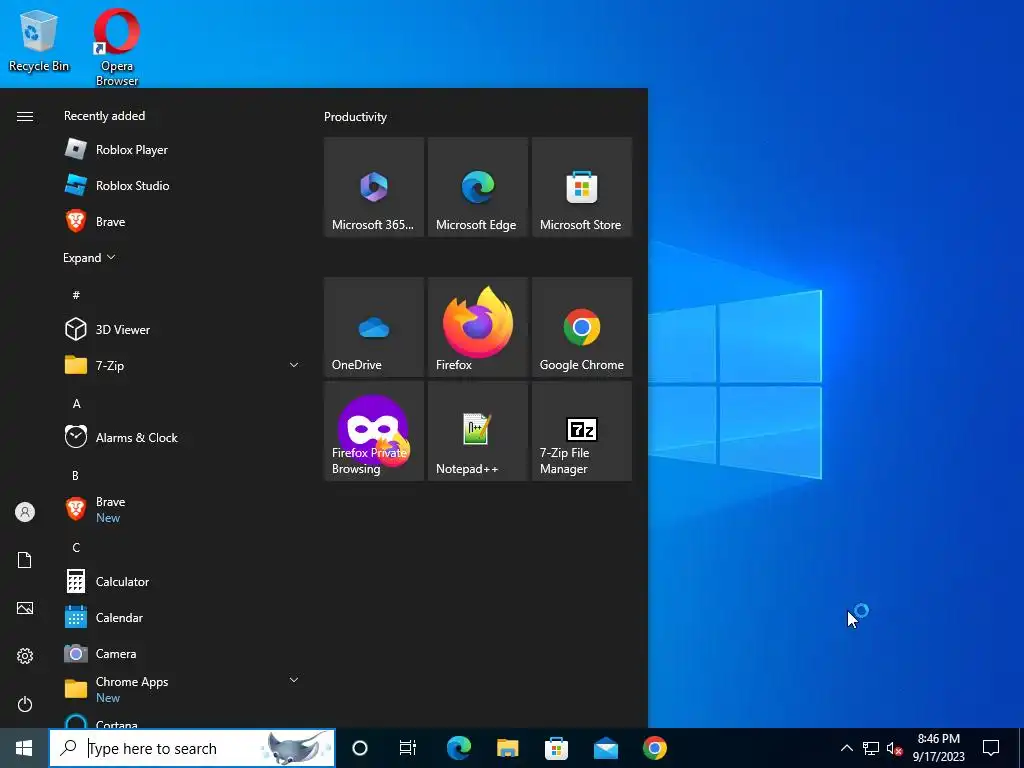
Task: Focus the taskbar search box
Action: 192,748
